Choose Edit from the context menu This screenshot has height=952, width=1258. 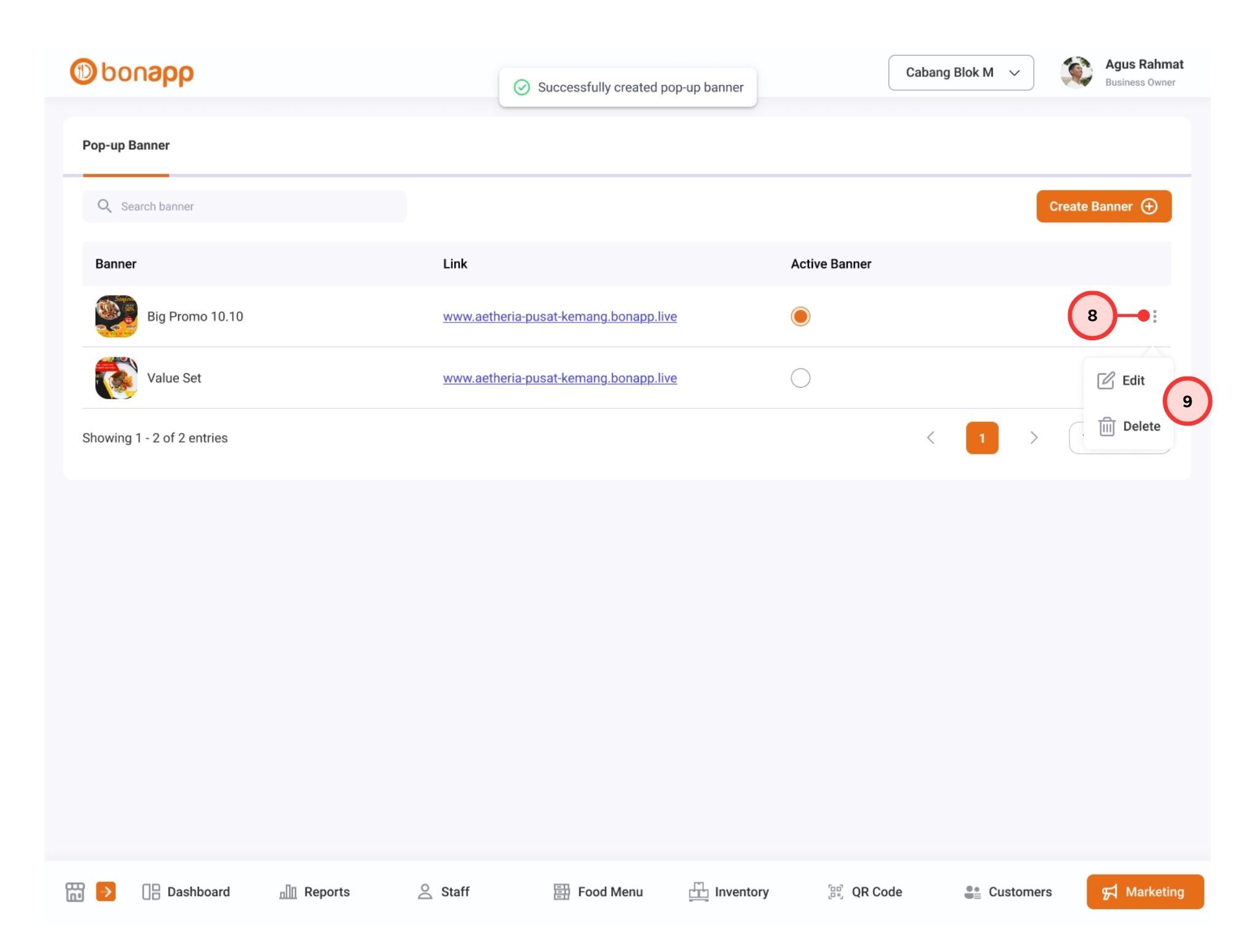1122,381
